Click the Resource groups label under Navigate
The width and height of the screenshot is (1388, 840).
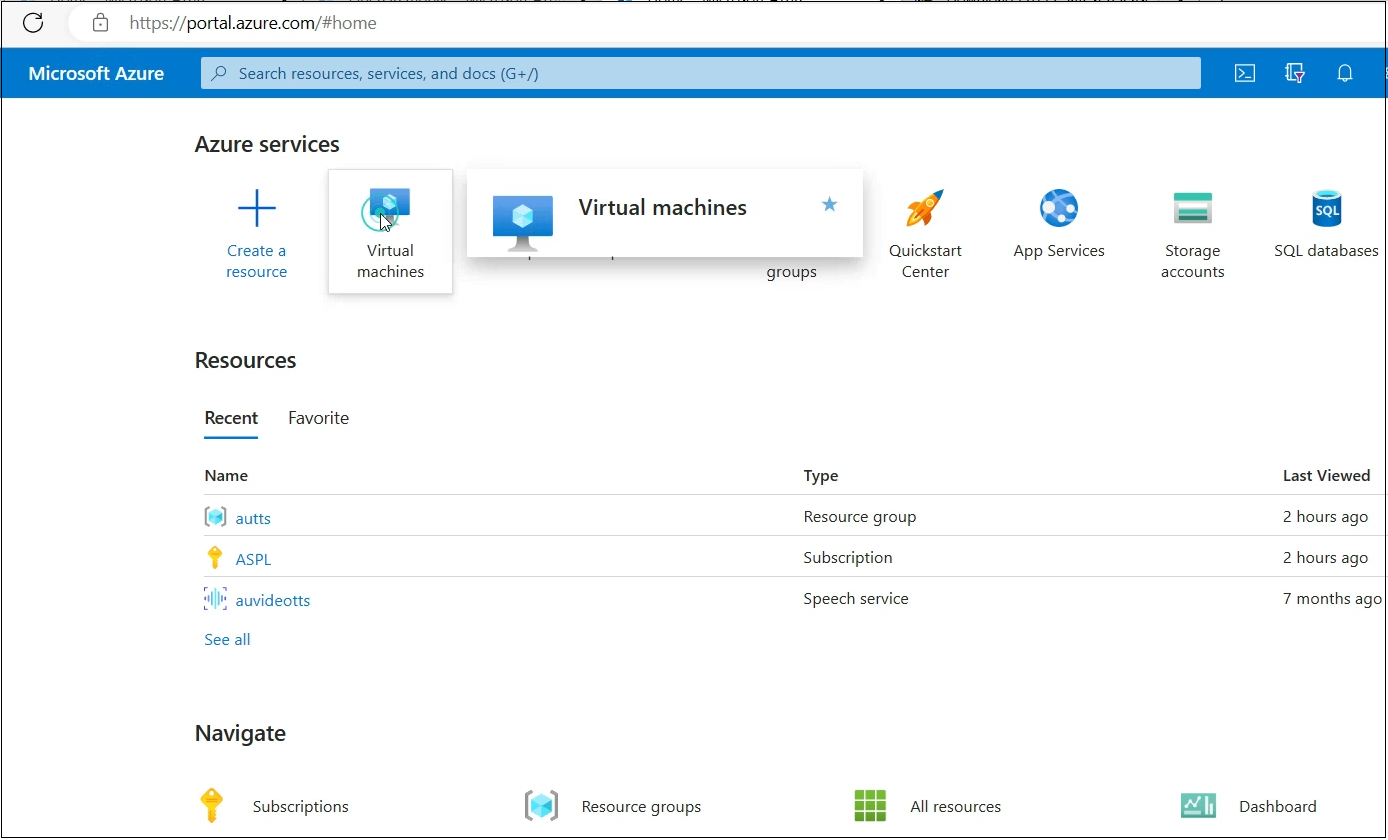tap(641, 806)
